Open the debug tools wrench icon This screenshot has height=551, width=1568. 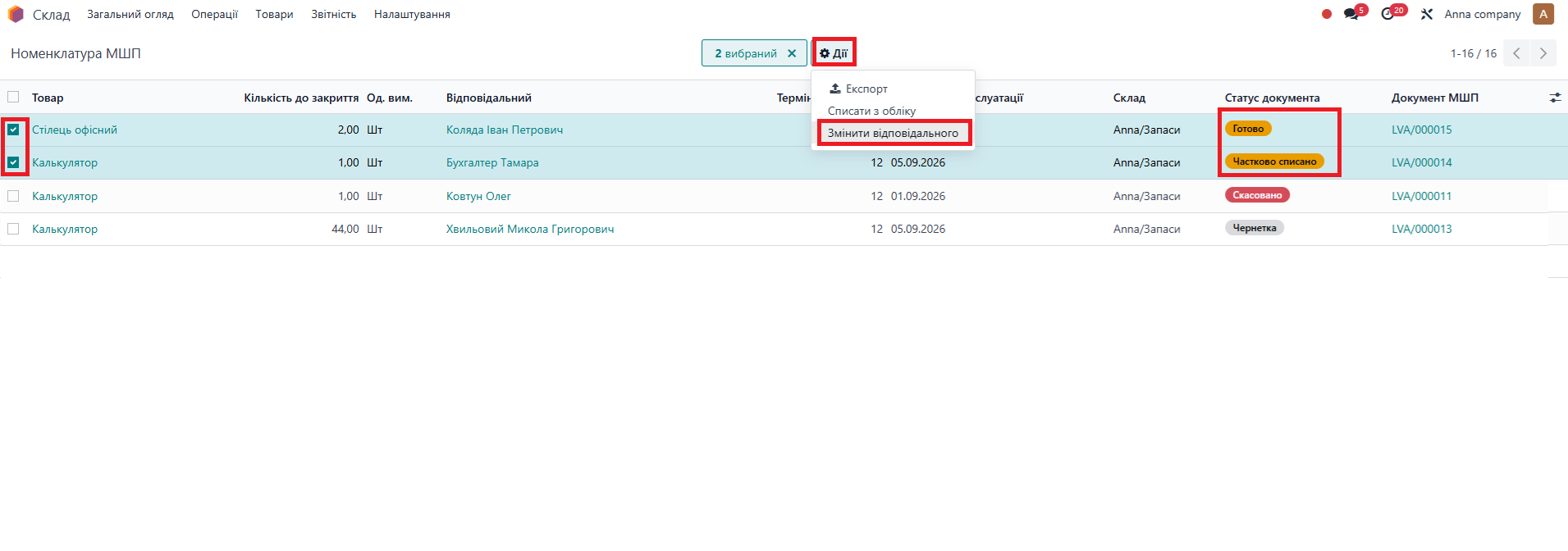(x=1427, y=14)
